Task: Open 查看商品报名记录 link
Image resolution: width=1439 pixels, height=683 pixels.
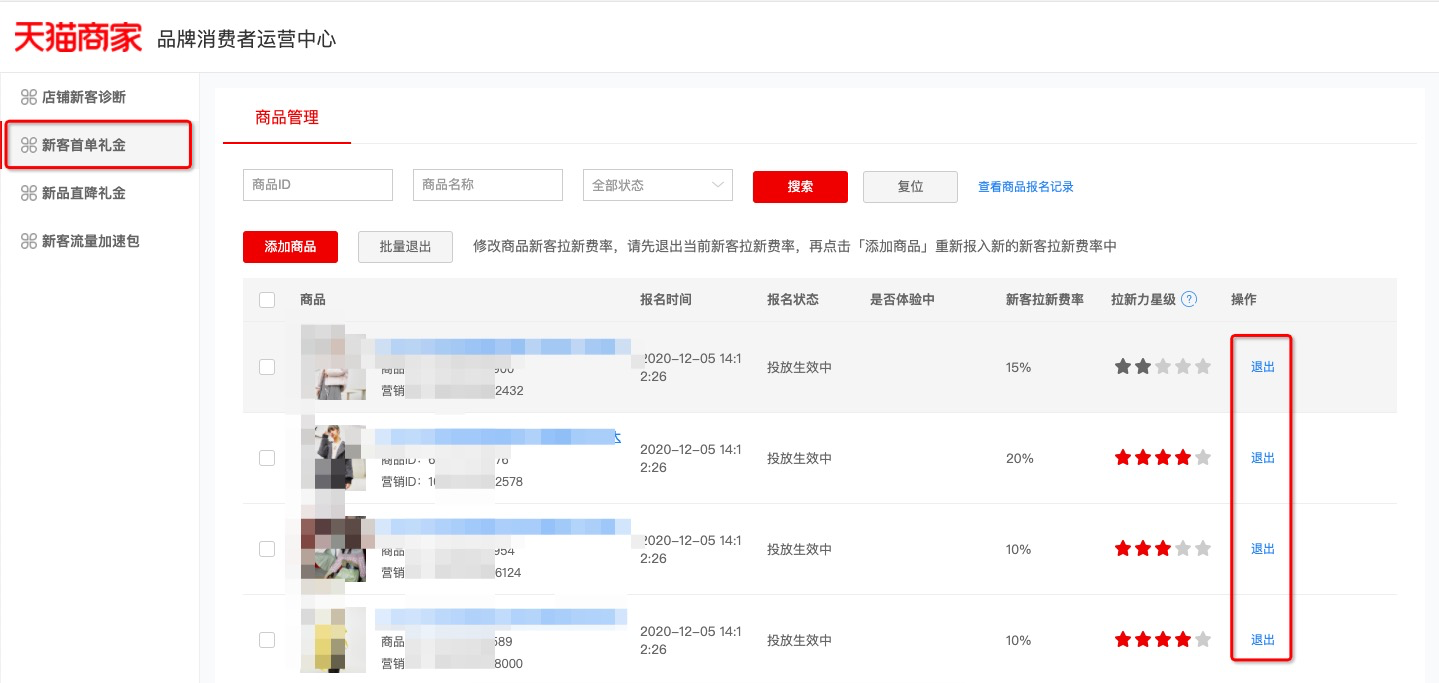Action: coord(1026,187)
